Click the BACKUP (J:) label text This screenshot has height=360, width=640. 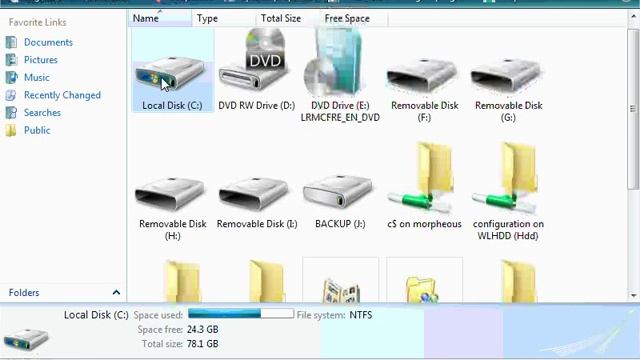(340, 224)
